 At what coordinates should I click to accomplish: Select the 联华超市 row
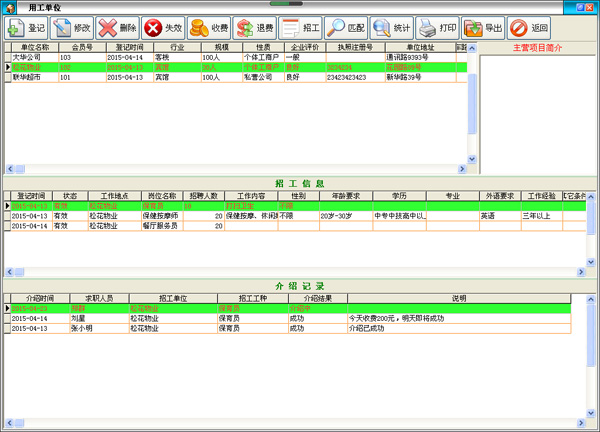(235, 77)
